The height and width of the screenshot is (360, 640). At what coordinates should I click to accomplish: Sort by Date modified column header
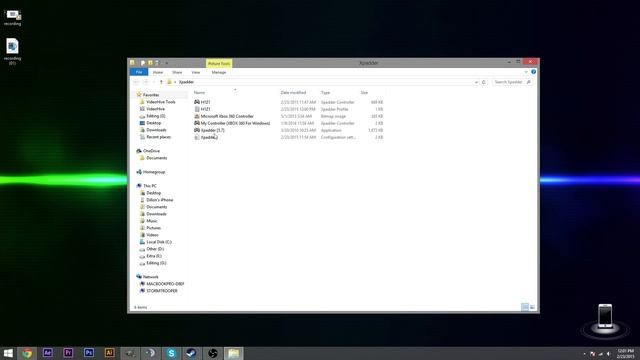293,93
